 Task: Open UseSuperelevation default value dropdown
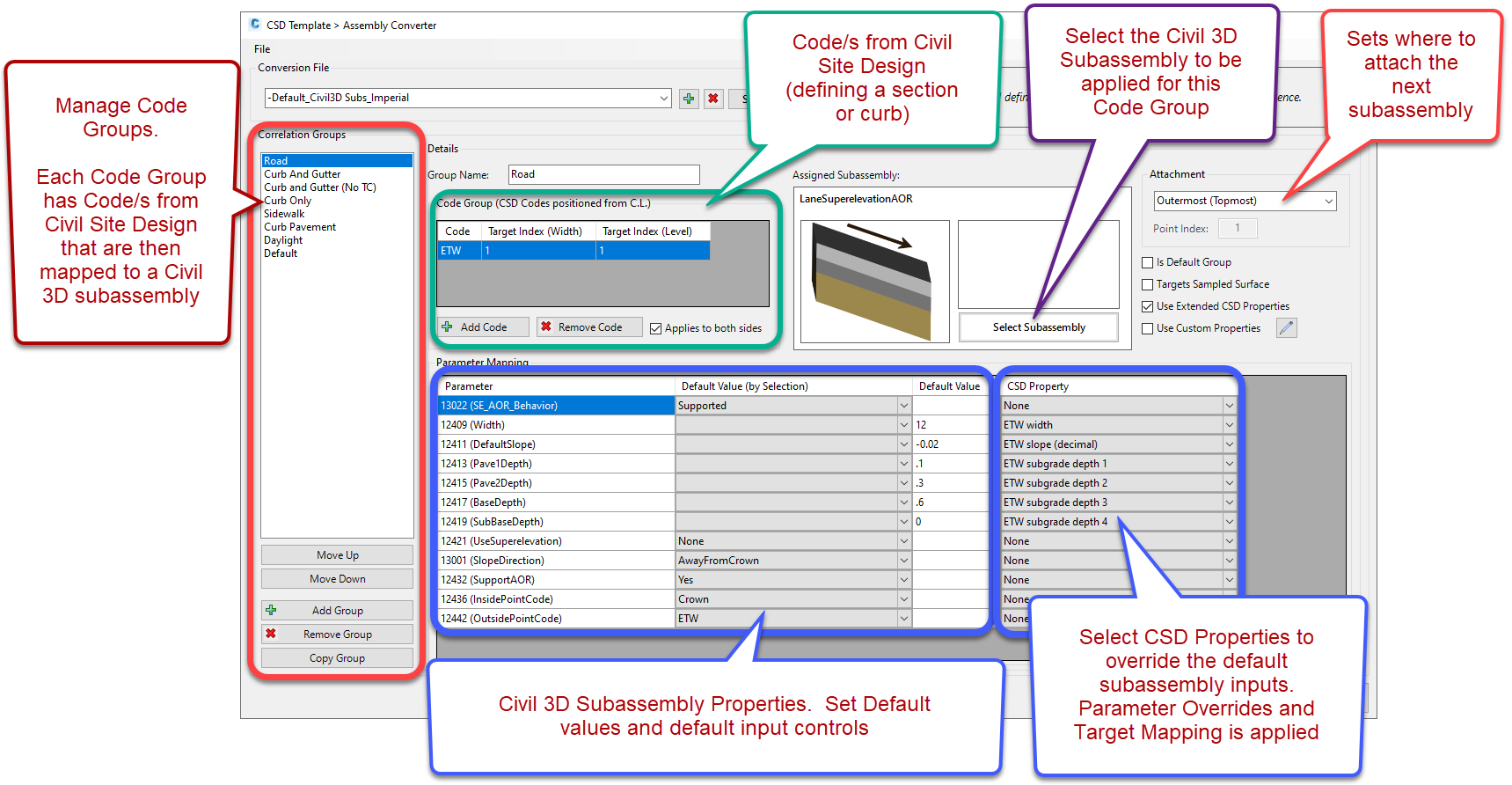pyautogui.click(x=903, y=541)
